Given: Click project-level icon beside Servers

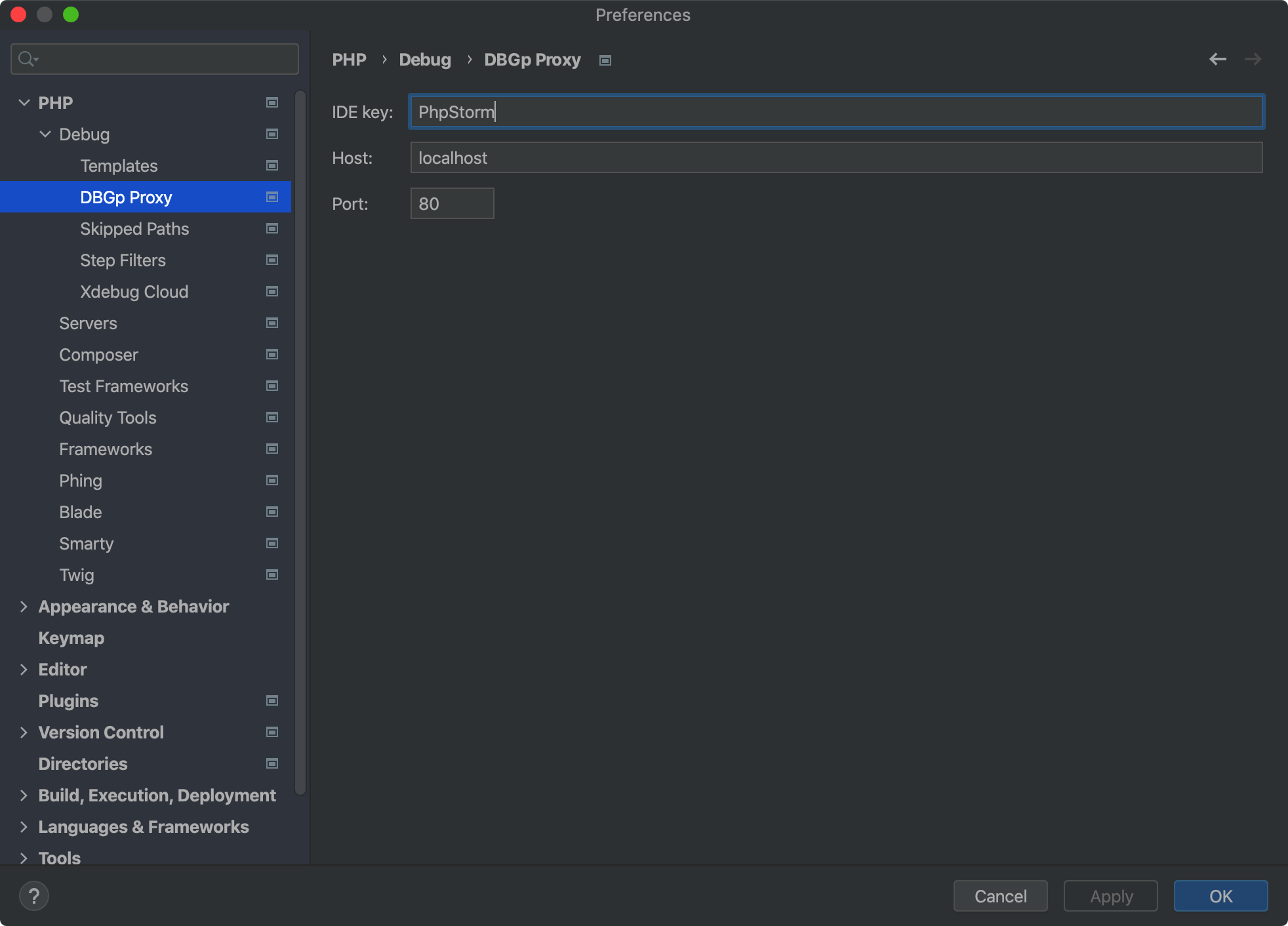Looking at the screenshot, I should point(272,323).
